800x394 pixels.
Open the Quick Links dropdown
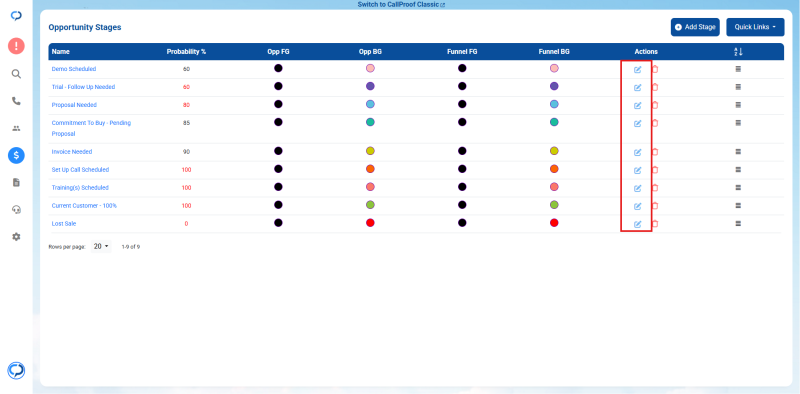(x=755, y=27)
